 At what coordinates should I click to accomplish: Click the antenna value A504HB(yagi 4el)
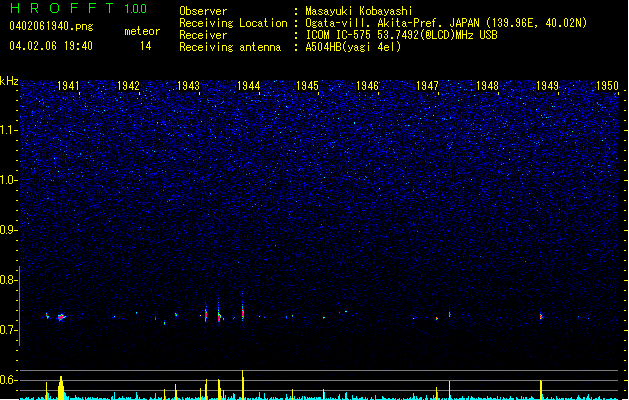click(x=353, y=47)
